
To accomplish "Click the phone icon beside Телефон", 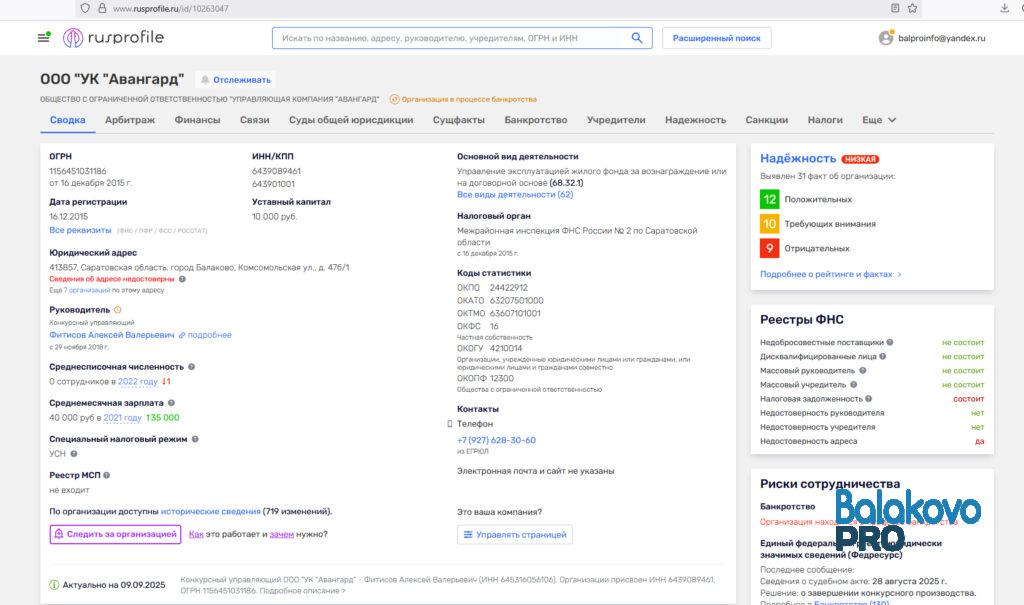I will click(x=449, y=424).
